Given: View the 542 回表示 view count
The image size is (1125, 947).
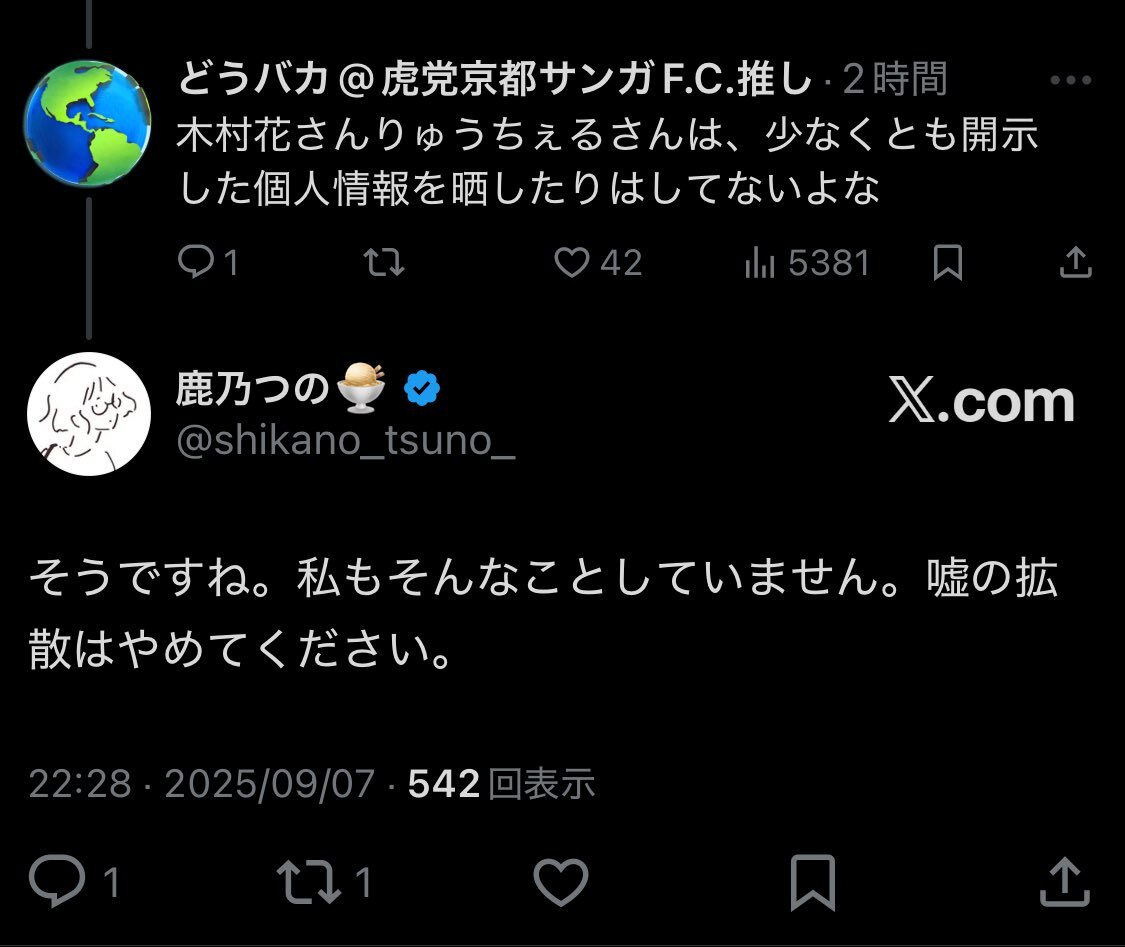Looking at the screenshot, I should (x=502, y=784).
